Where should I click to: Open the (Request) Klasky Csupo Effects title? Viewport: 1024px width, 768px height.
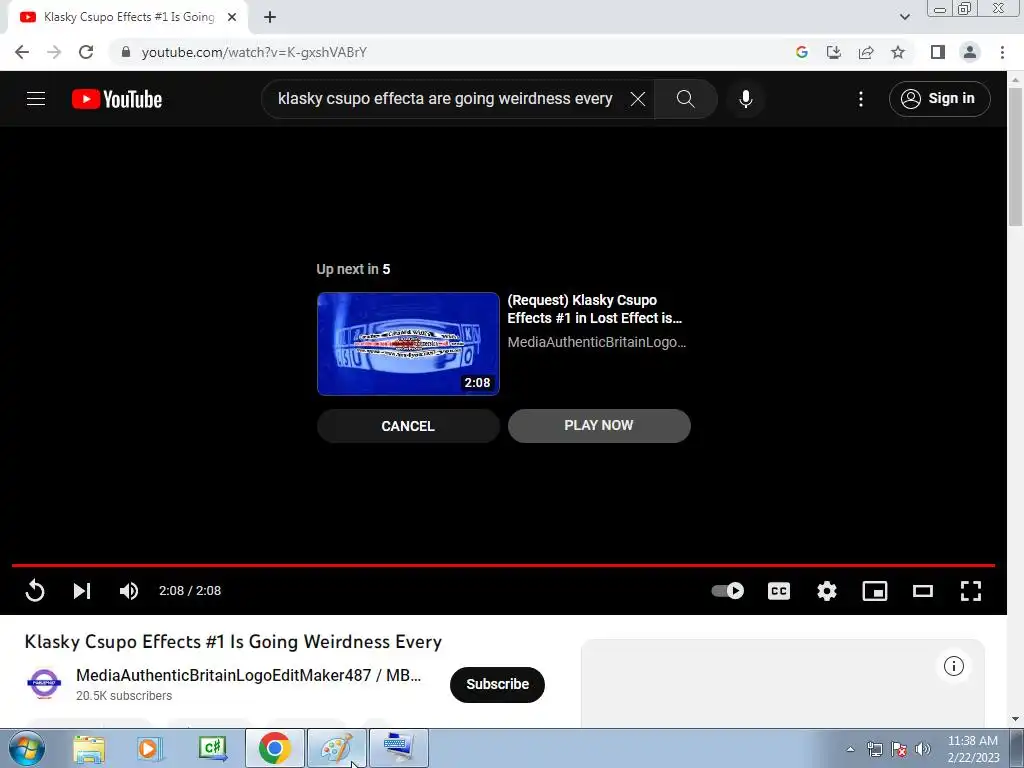pyautogui.click(x=595, y=309)
